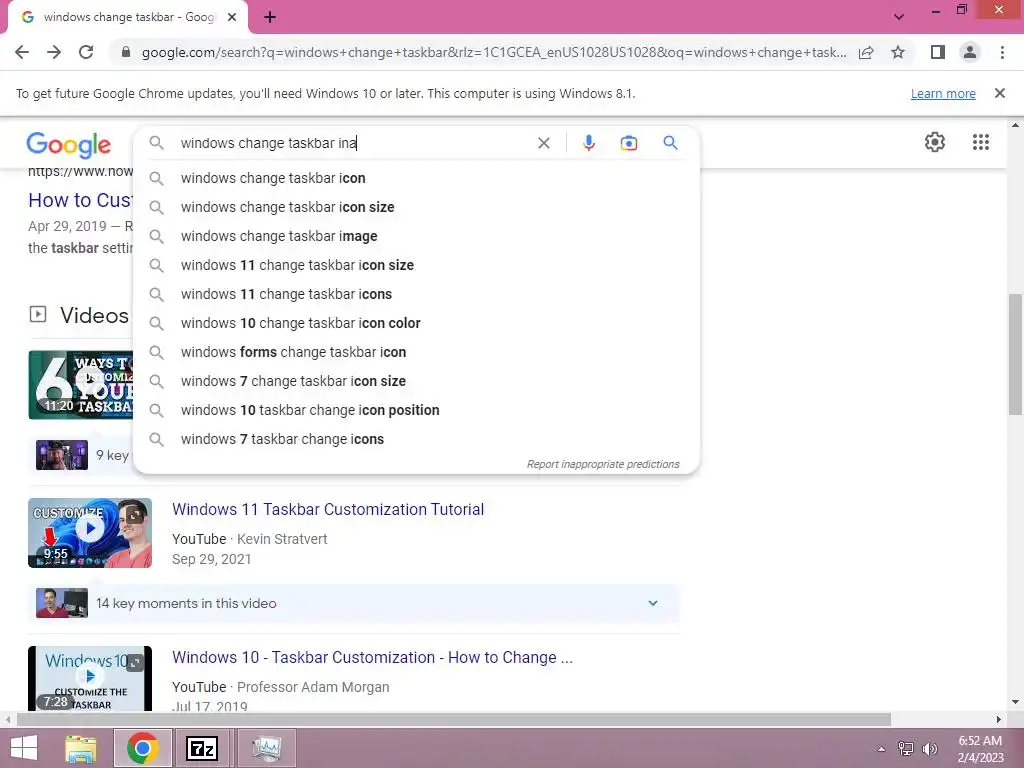Play the Windows 10 customize taskbar thumbnail
The image size is (1024, 768).
90,679
